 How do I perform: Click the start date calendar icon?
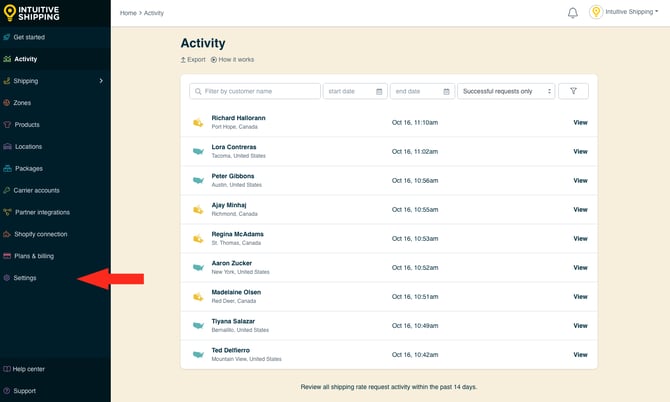point(379,91)
